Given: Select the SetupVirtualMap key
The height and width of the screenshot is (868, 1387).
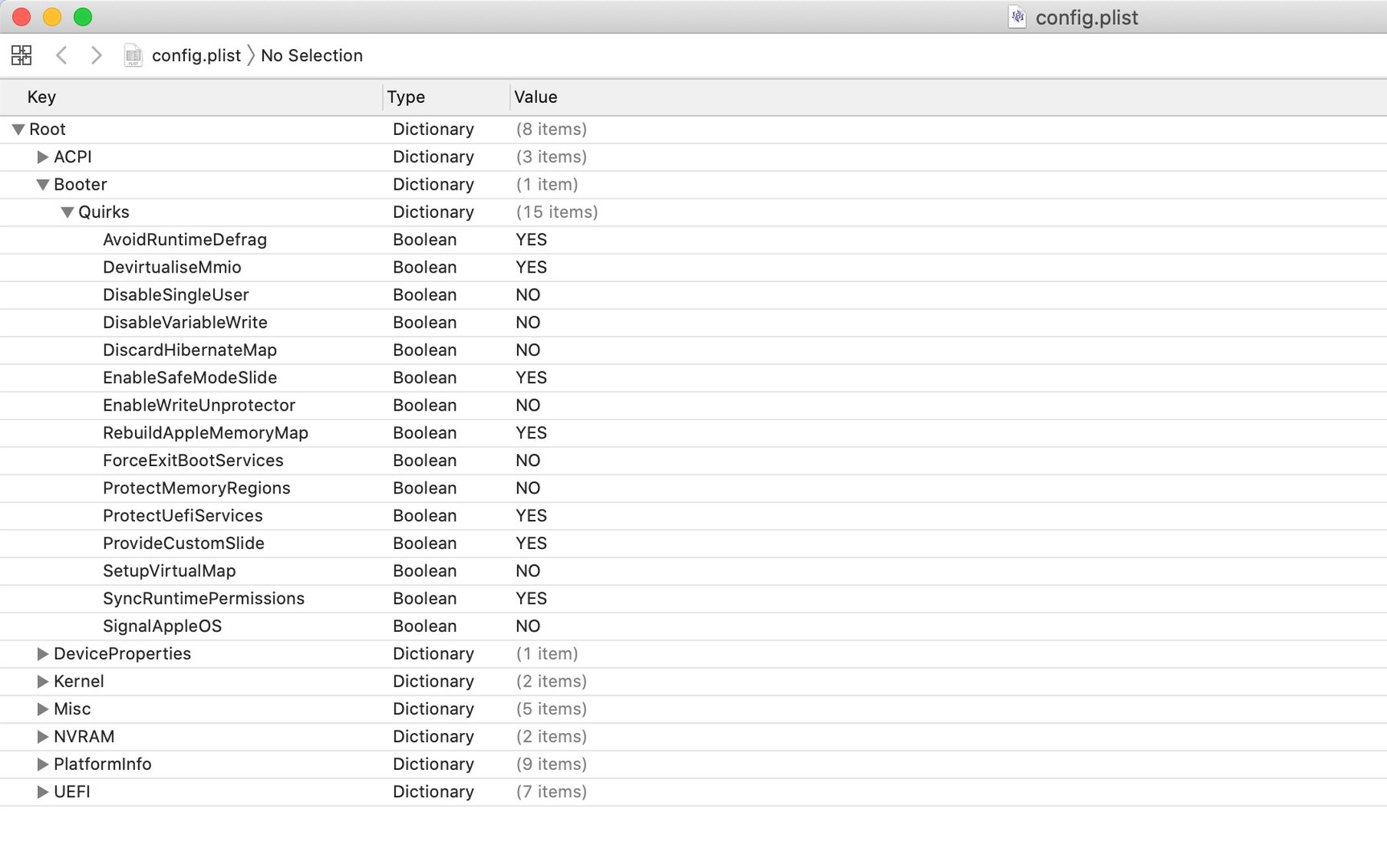Looking at the screenshot, I should tap(170, 571).
